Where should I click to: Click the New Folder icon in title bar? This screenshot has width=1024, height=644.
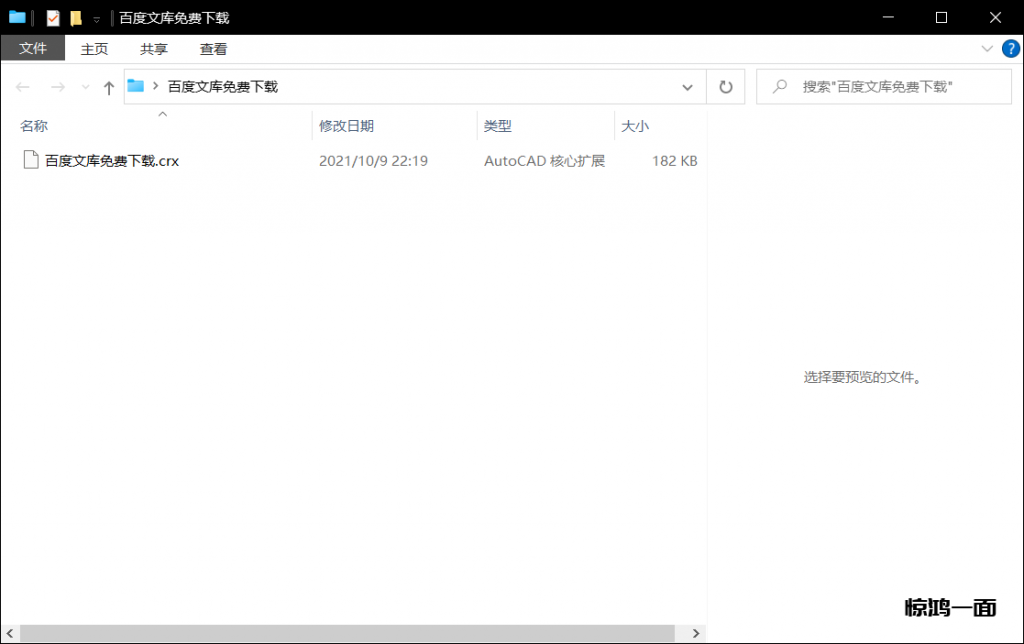tap(76, 18)
